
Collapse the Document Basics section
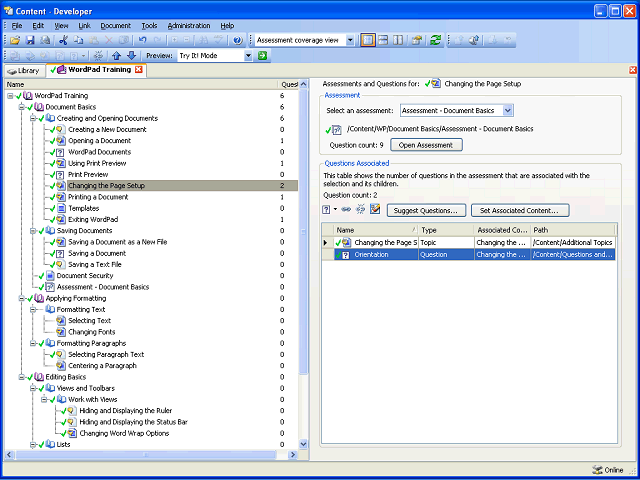22,107
